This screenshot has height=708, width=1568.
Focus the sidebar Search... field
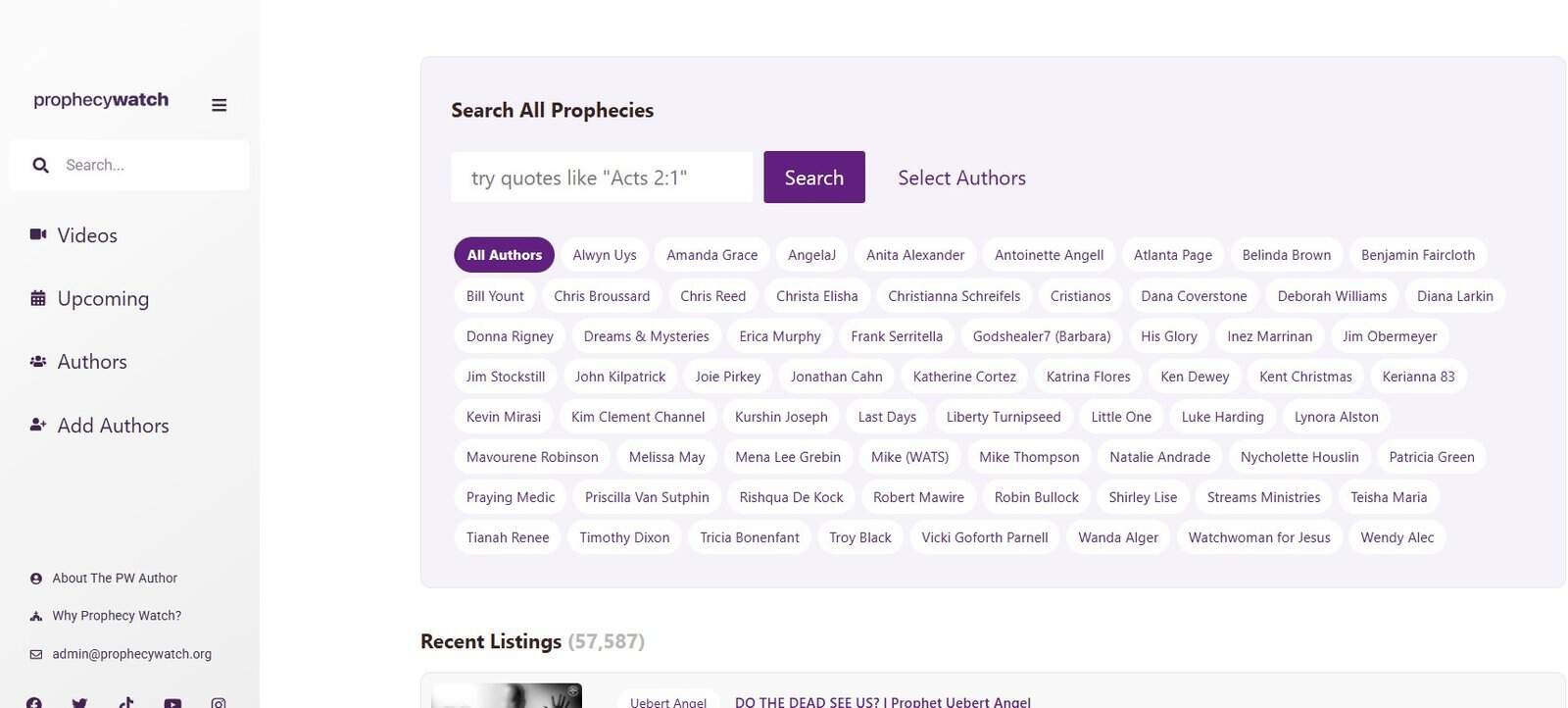(128, 165)
